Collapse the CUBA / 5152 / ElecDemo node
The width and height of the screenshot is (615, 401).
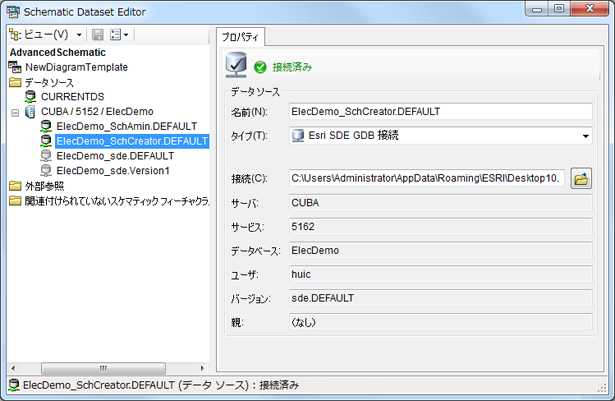pos(15,113)
